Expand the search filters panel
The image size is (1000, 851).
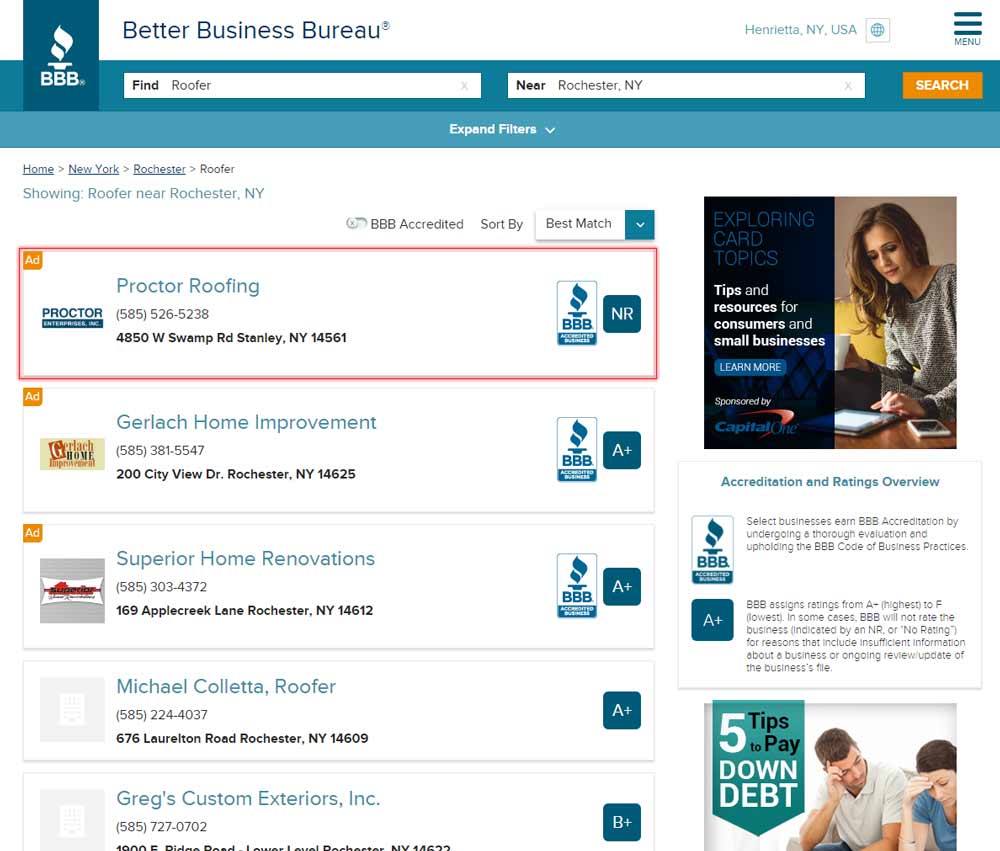pos(501,129)
